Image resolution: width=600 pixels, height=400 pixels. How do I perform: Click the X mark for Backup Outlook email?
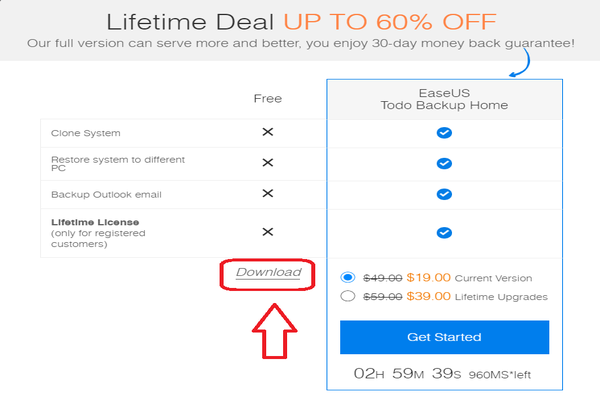[x=267, y=193]
